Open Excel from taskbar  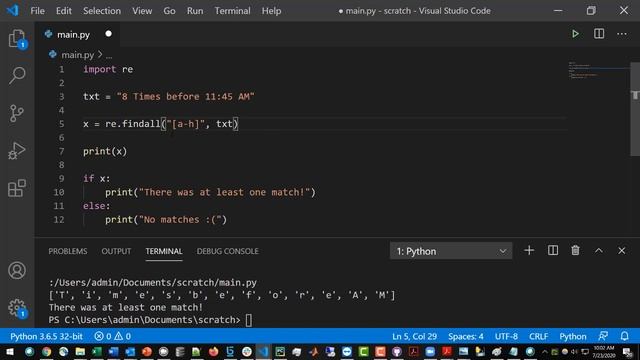point(97,352)
